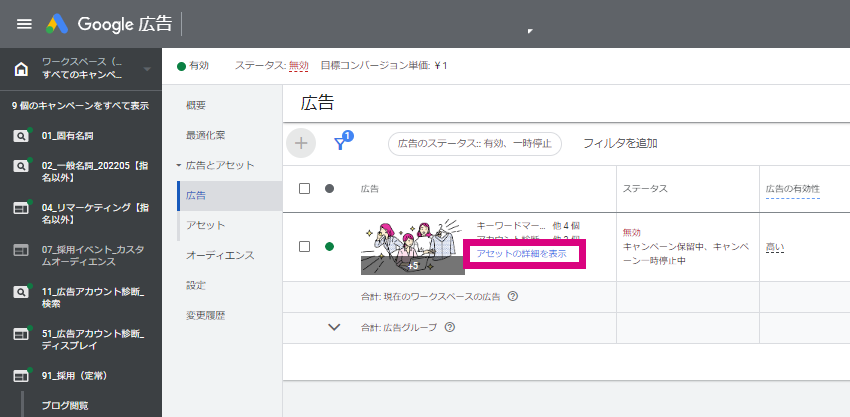Sort by ステータス column header

(645, 188)
